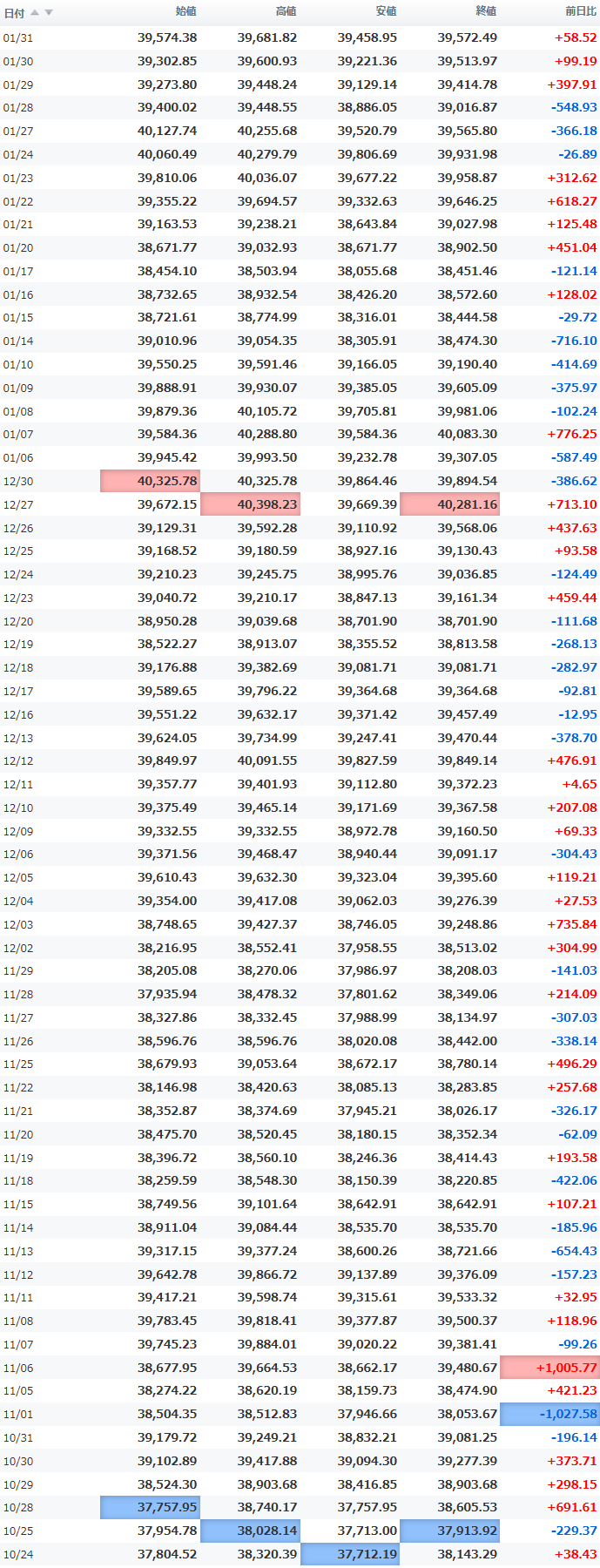The image size is (600, 1568).
Task: Select low price 39,129.14 on 01/29
Action: pos(367,85)
